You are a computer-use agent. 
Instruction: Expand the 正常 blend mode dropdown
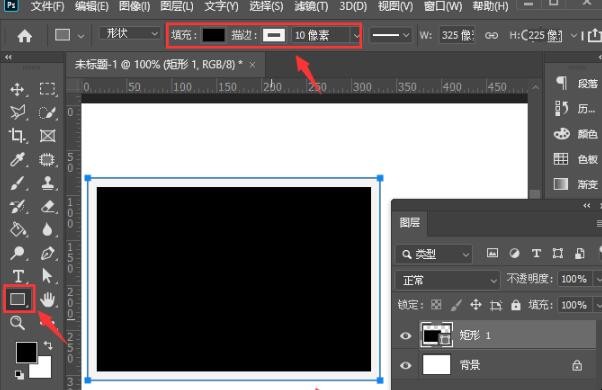[448, 280]
